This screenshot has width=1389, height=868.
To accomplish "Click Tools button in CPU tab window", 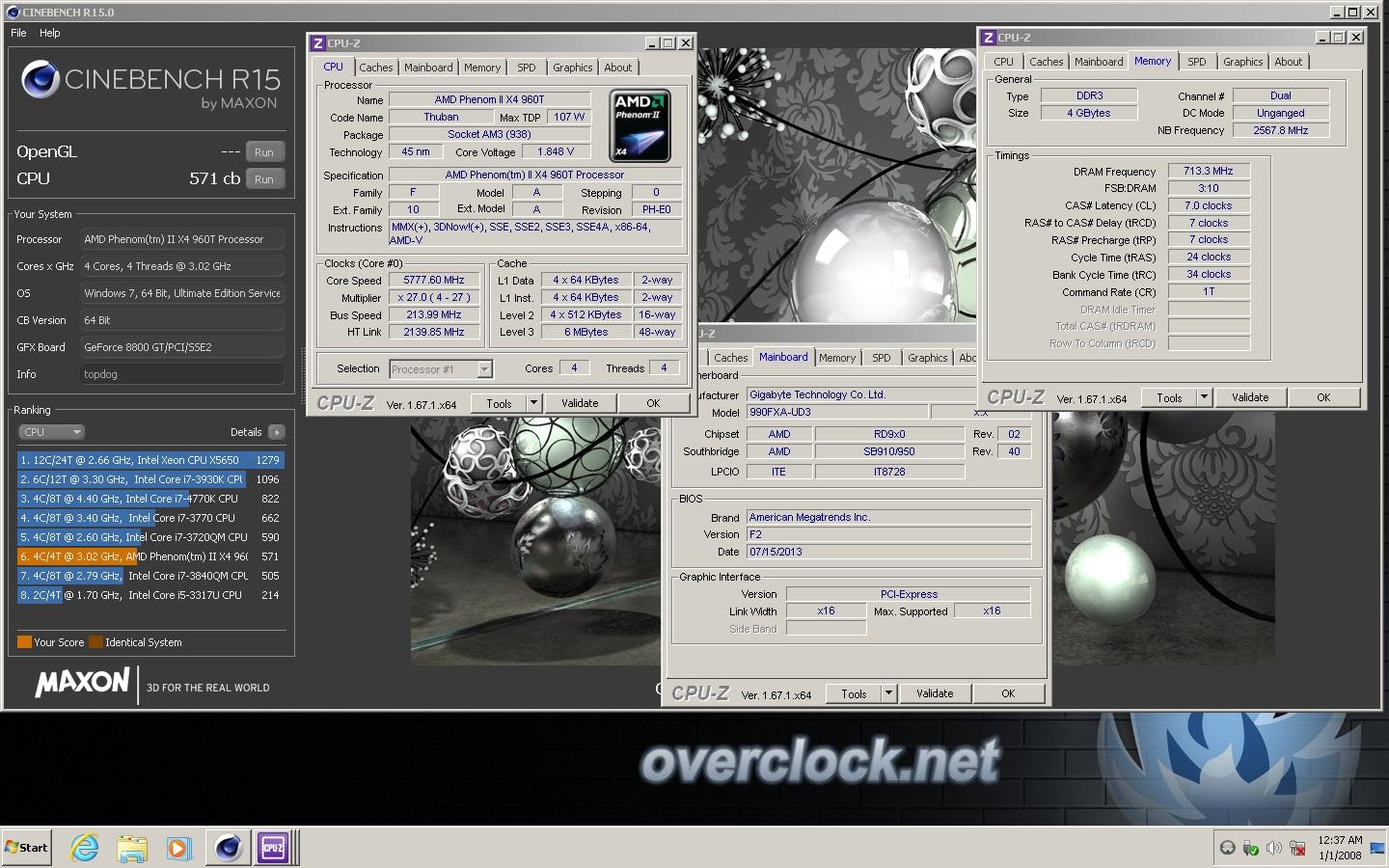I will (499, 403).
